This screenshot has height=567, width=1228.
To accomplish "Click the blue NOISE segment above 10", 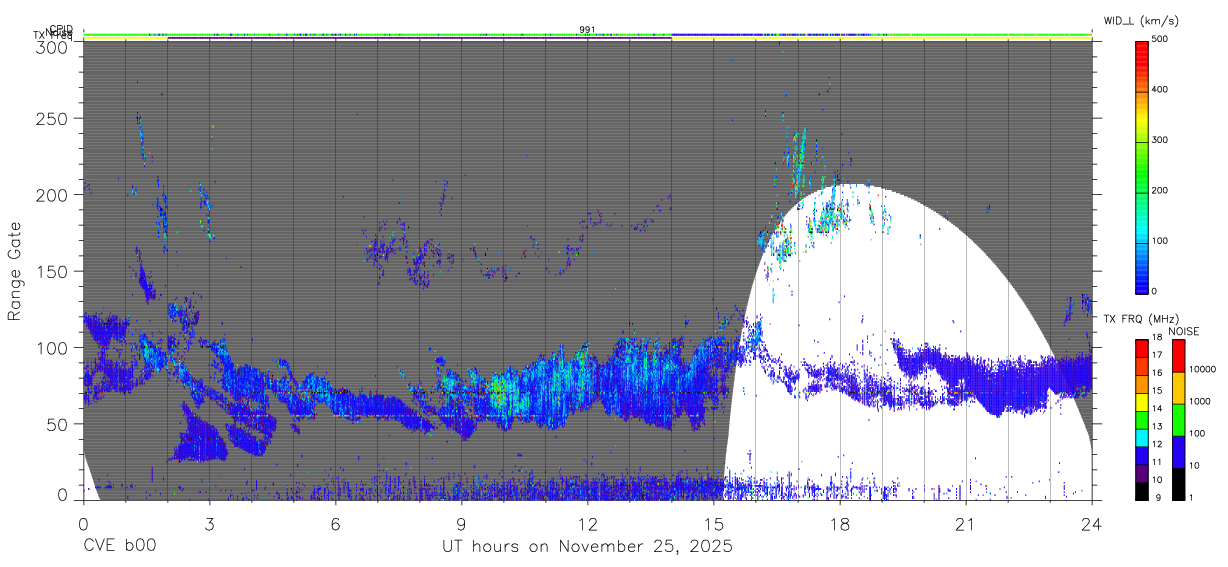I will tap(1178, 451).
